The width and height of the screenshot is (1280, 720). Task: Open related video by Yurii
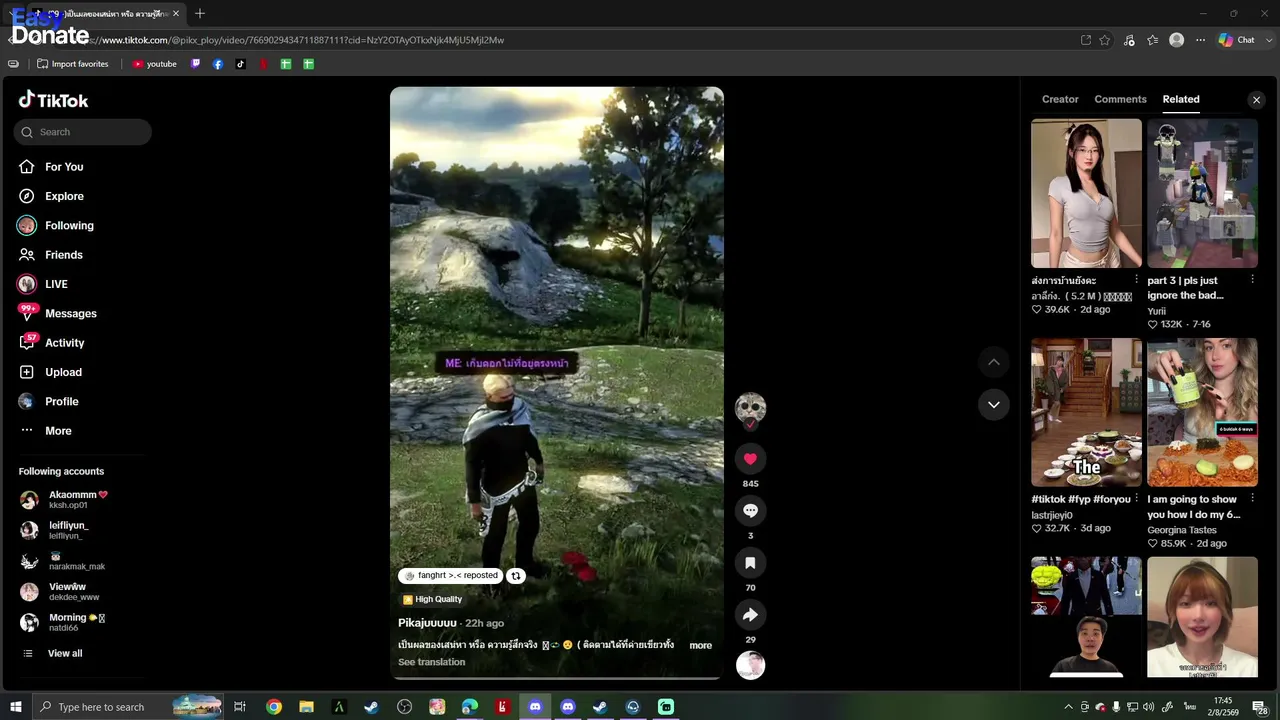(x=1202, y=194)
